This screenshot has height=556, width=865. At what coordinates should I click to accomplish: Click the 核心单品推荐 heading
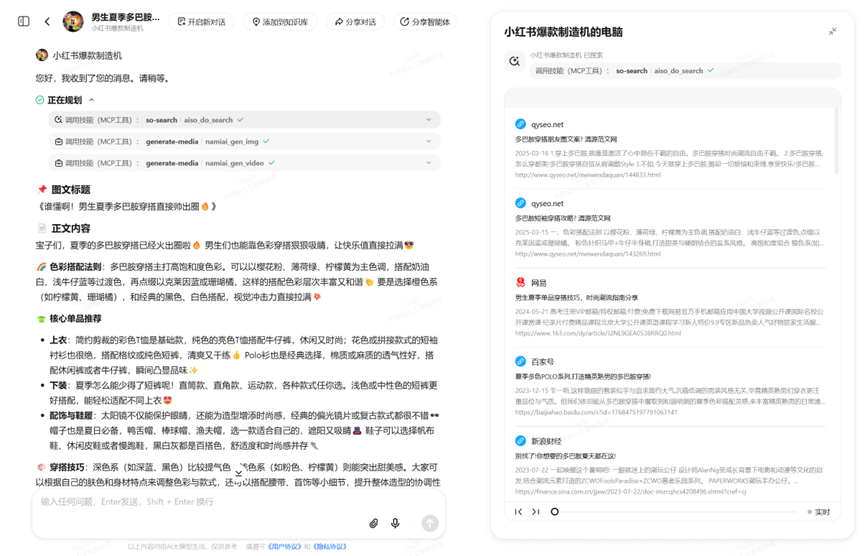76,318
